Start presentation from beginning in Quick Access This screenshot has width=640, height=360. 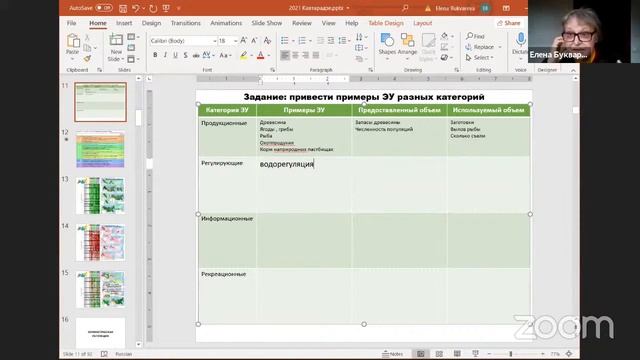coord(166,8)
